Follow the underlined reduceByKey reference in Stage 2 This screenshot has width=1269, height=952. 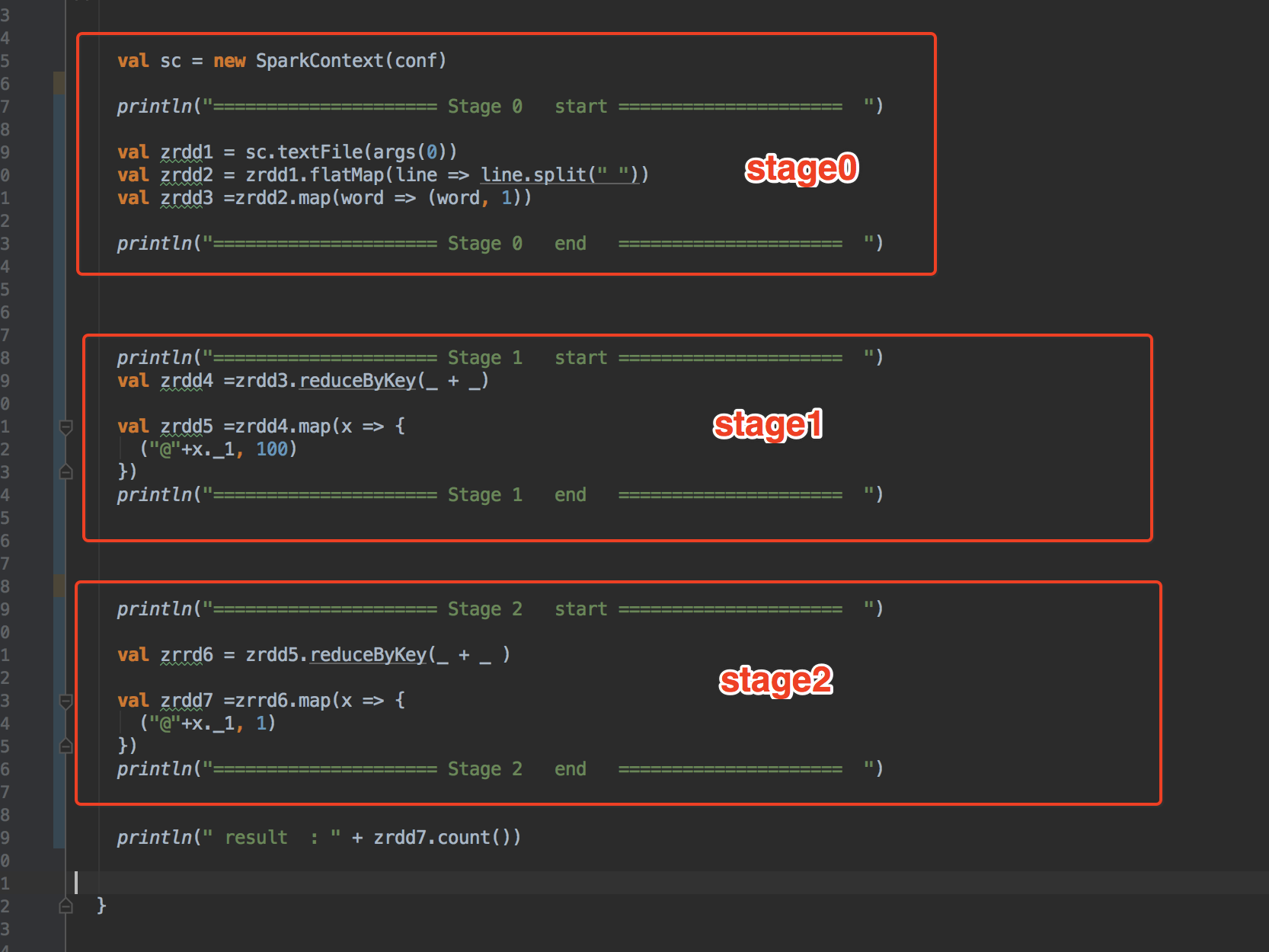point(369,654)
